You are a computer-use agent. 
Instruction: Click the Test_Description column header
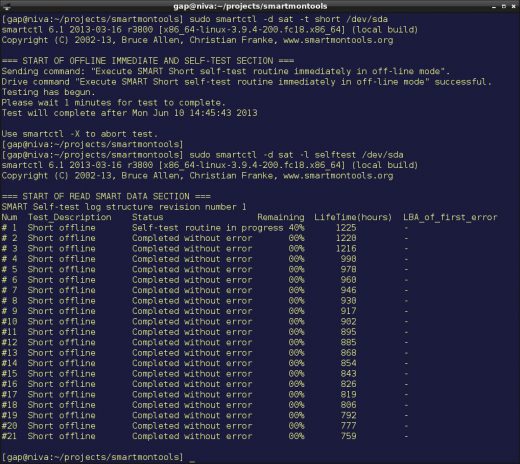click(70, 217)
